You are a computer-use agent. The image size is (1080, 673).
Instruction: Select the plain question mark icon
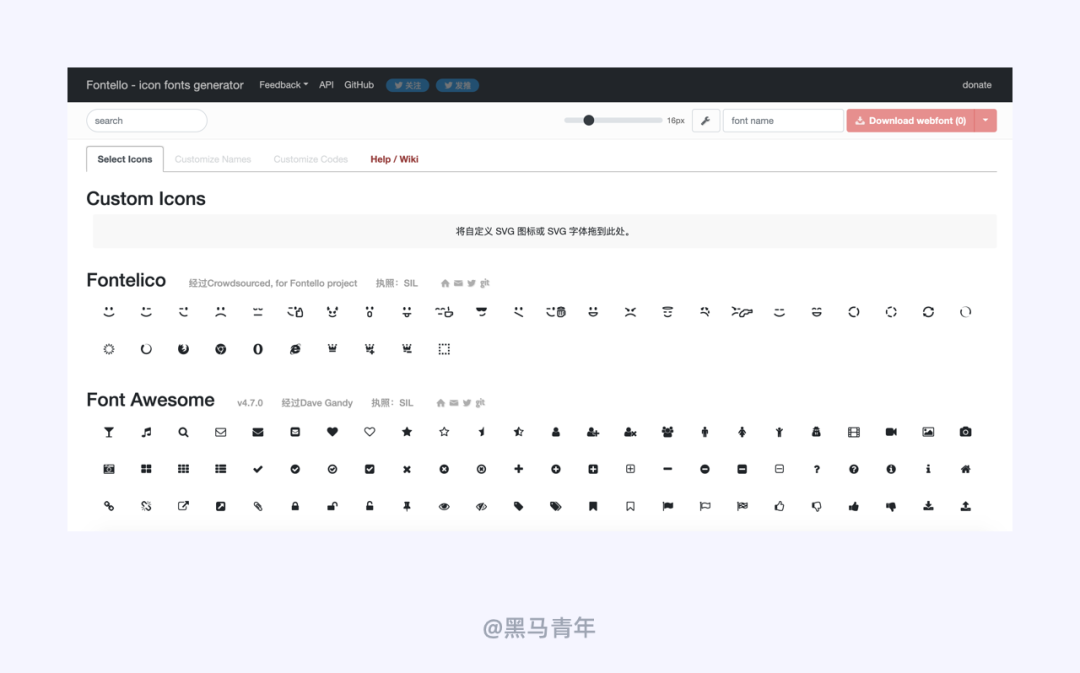tap(816, 469)
